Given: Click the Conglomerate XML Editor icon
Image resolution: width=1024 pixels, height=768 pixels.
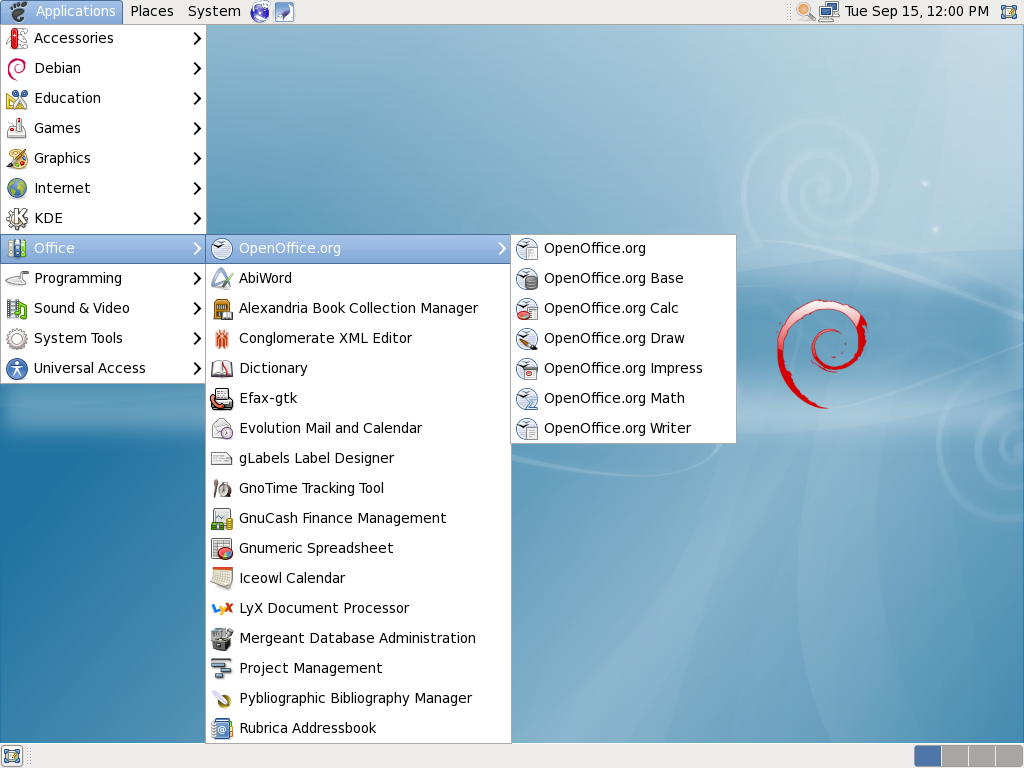Looking at the screenshot, I should click(x=222, y=338).
